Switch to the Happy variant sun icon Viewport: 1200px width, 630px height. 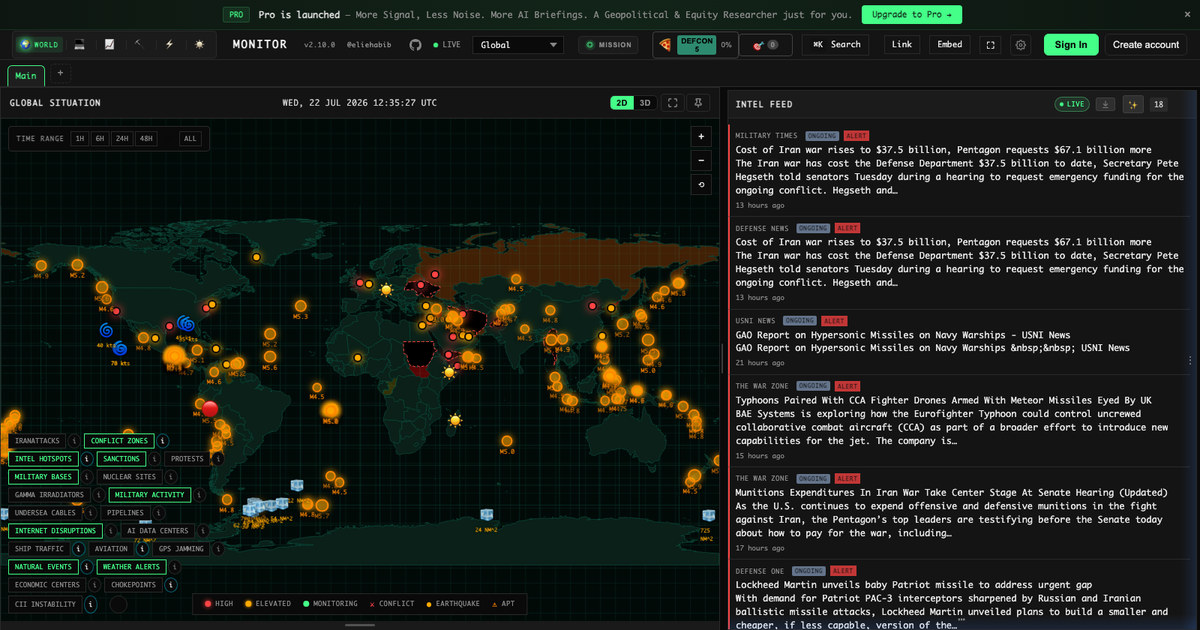(x=199, y=45)
